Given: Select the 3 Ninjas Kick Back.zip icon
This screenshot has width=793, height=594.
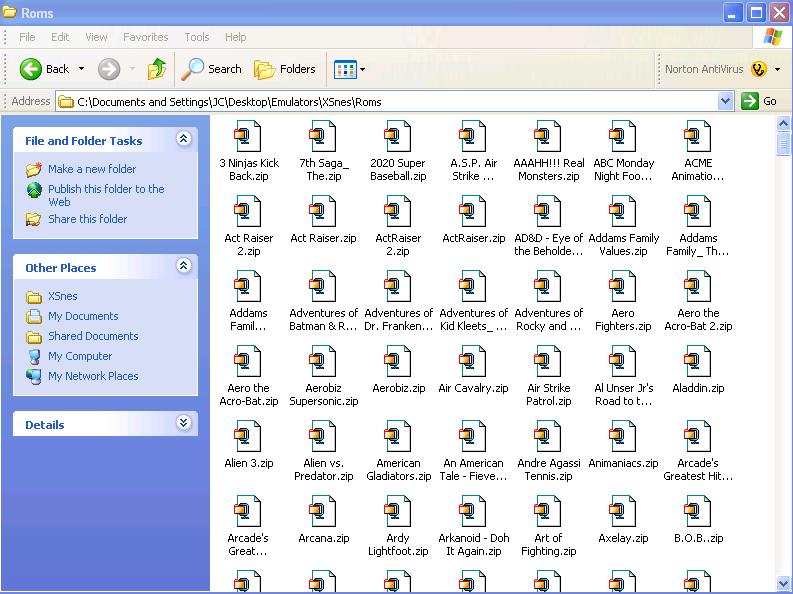Looking at the screenshot, I should (x=248, y=136).
